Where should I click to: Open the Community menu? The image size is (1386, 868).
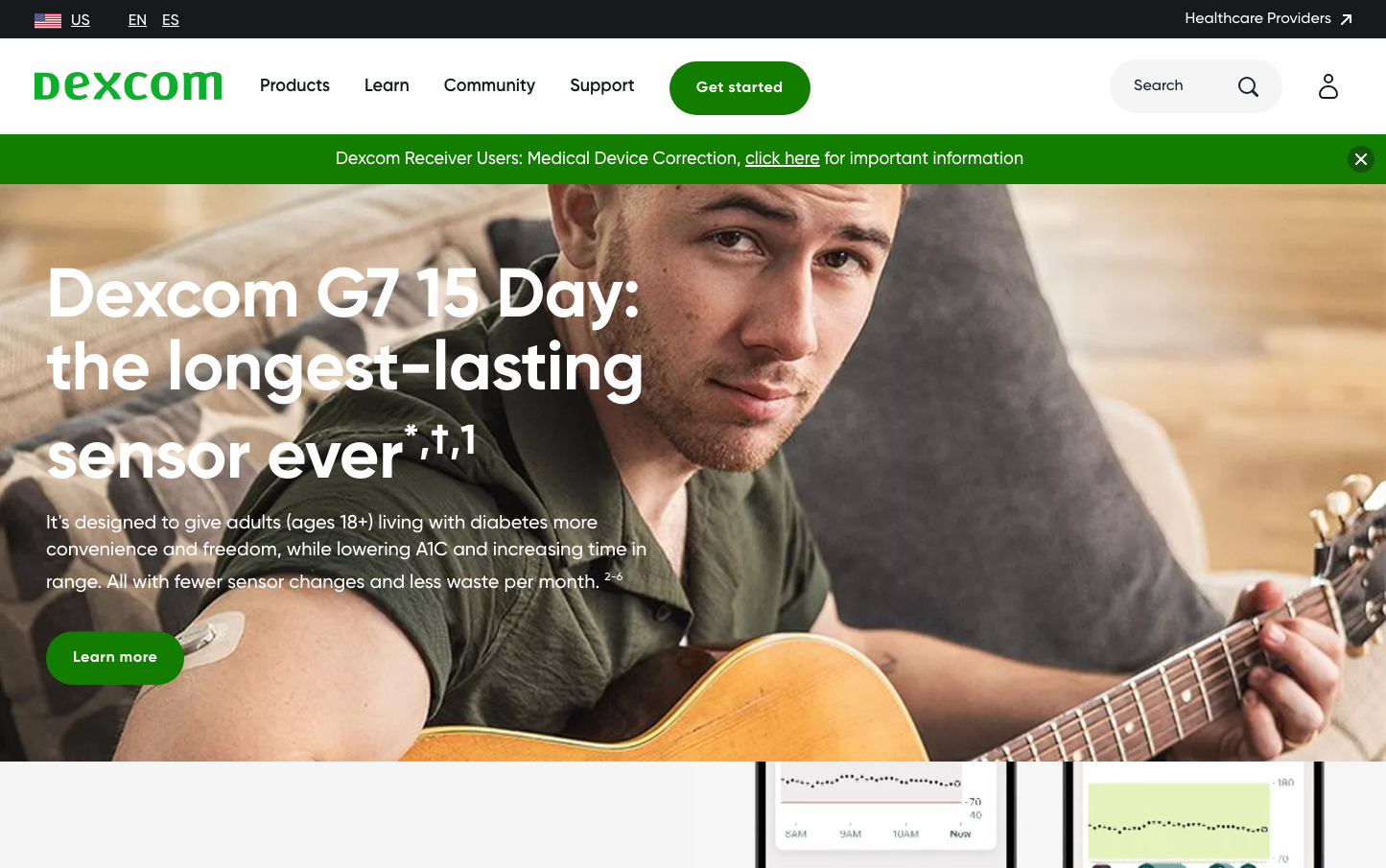point(489,85)
